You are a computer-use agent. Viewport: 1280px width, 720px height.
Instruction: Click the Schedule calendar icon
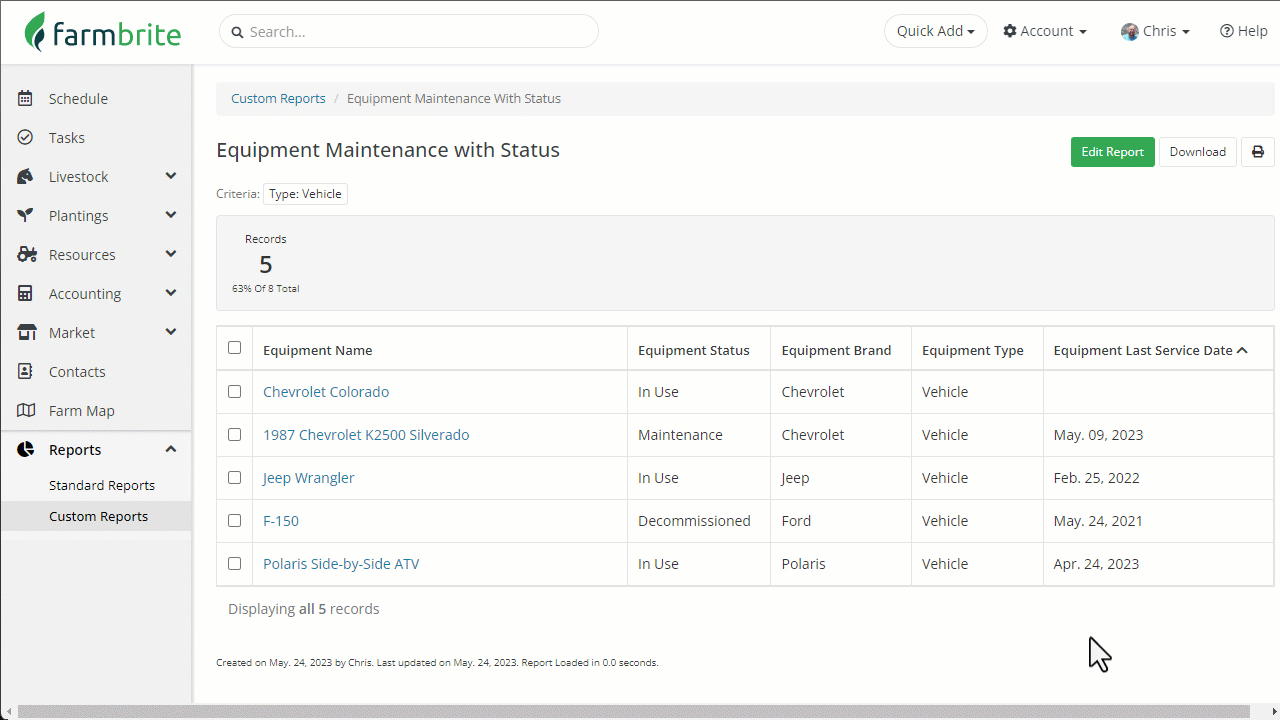(26, 99)
